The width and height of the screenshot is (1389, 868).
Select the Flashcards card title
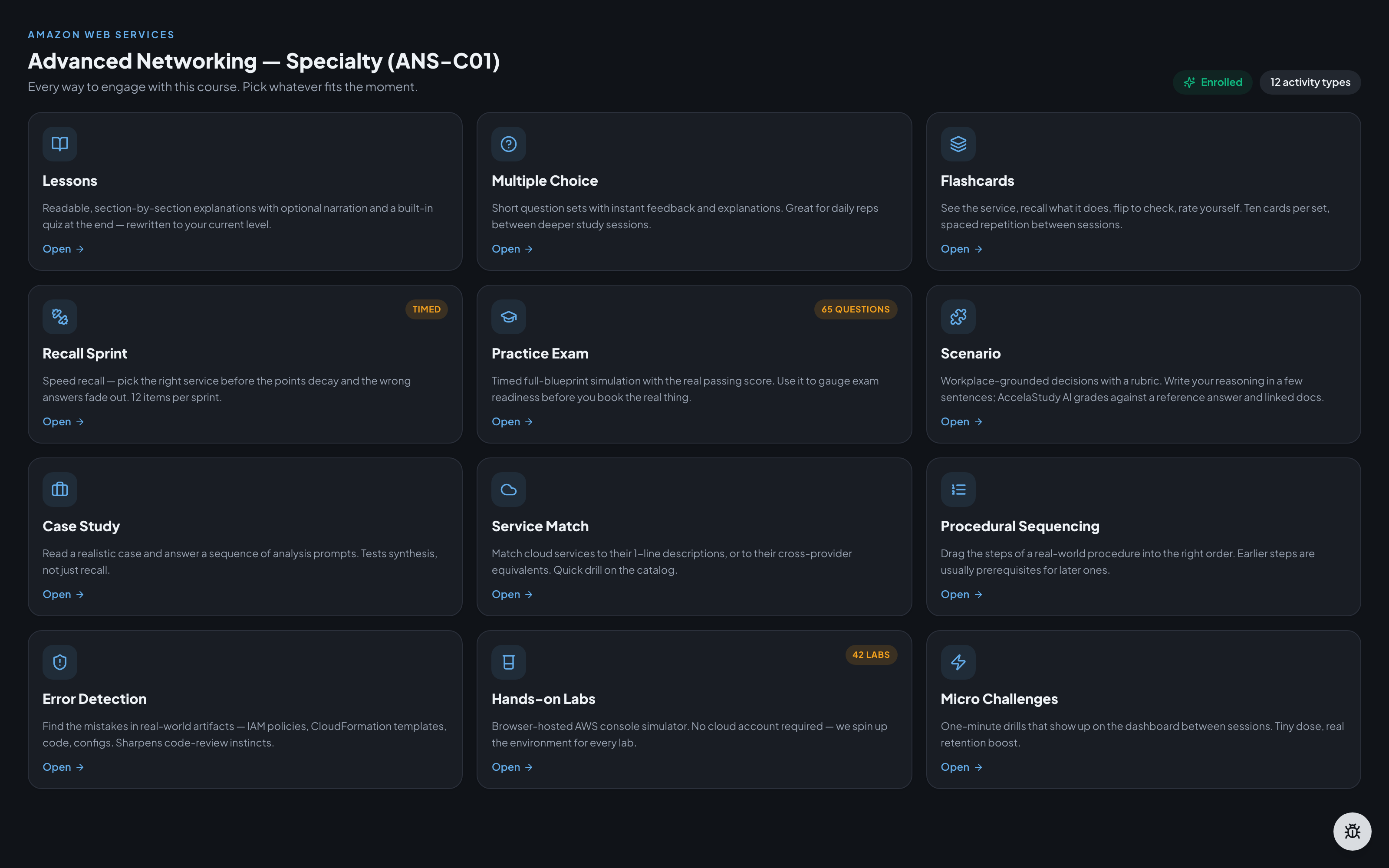point(977,181)
